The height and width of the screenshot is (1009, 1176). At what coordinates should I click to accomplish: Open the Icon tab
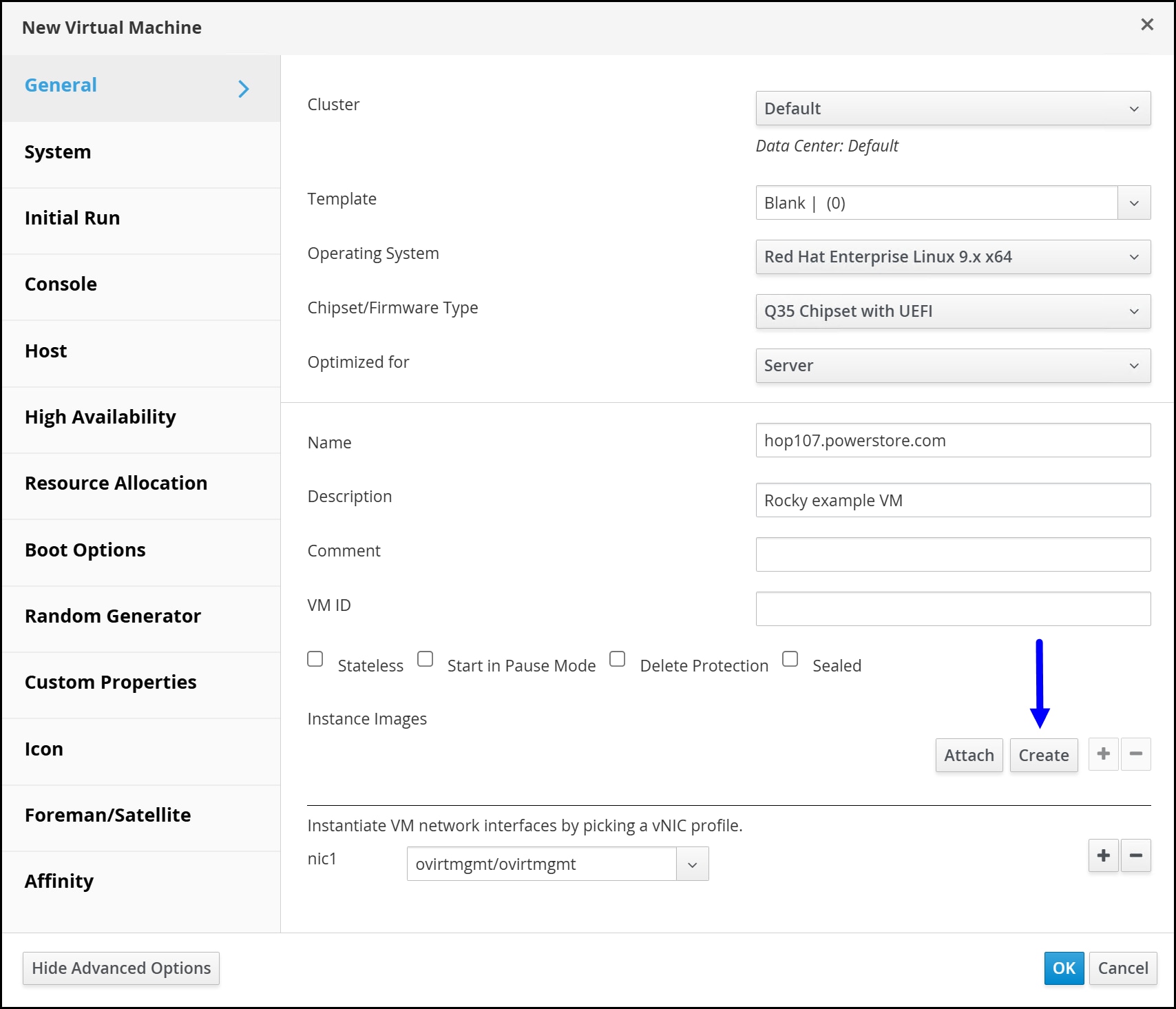pyautogui.click(x=141, y=752)
